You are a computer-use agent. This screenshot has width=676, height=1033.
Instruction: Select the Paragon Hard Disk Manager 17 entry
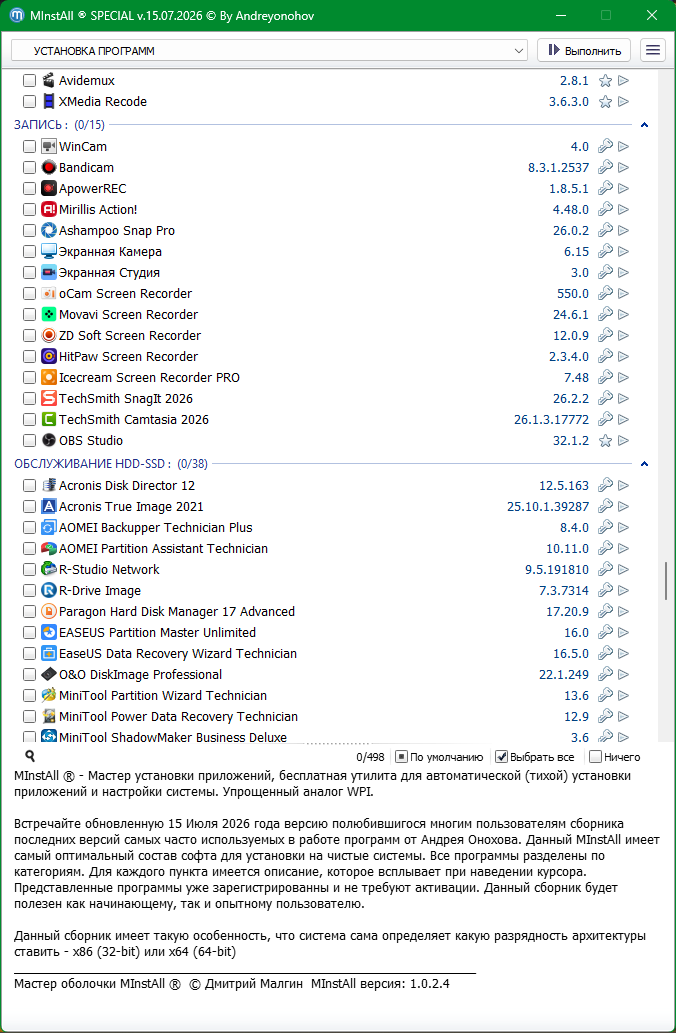click(x=177, y=611)
